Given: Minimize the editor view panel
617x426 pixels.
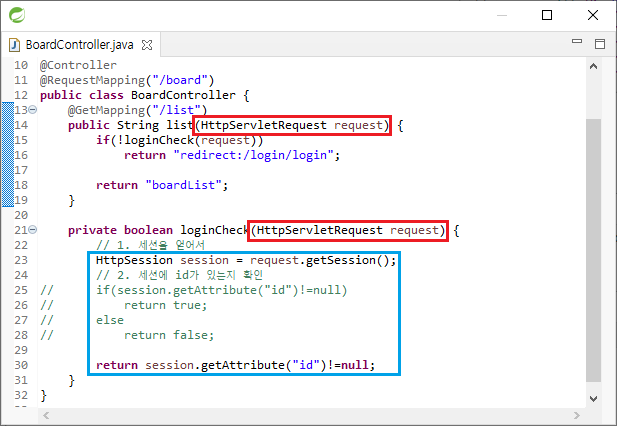Looking at the screenshot, I should pyautogui.click(x=577, y=41).
